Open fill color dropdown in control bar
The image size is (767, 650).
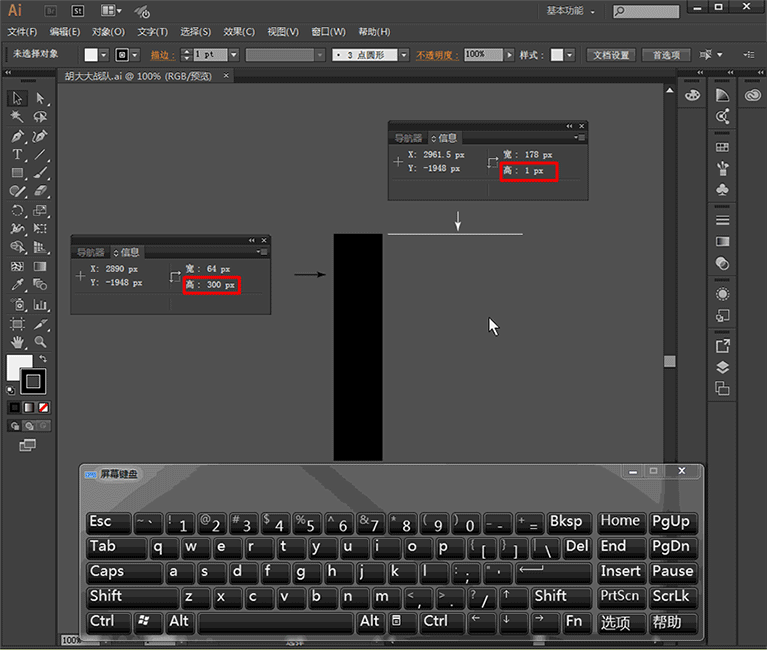104,55
